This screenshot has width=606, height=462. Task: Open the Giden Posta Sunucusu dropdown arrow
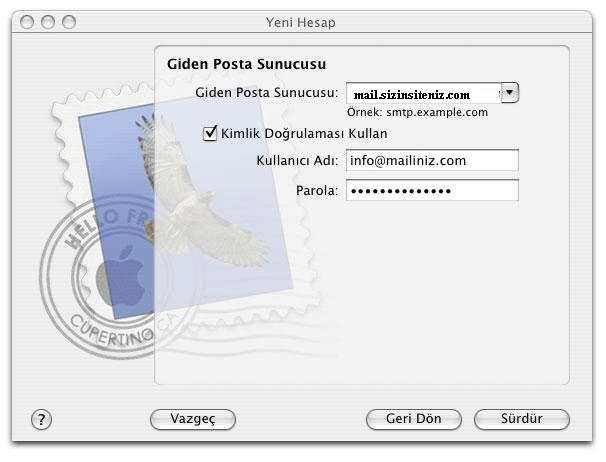point(510,93)
